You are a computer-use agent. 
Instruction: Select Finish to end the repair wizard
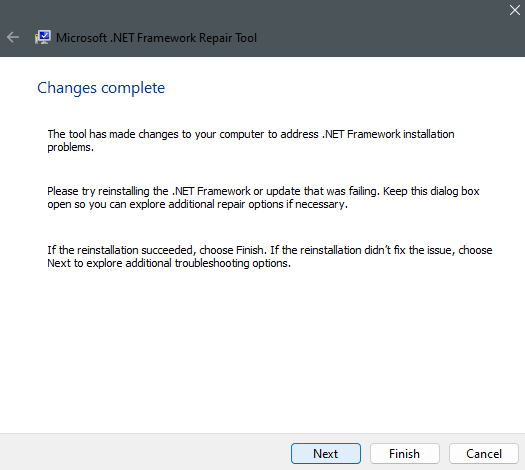point(404,454)
